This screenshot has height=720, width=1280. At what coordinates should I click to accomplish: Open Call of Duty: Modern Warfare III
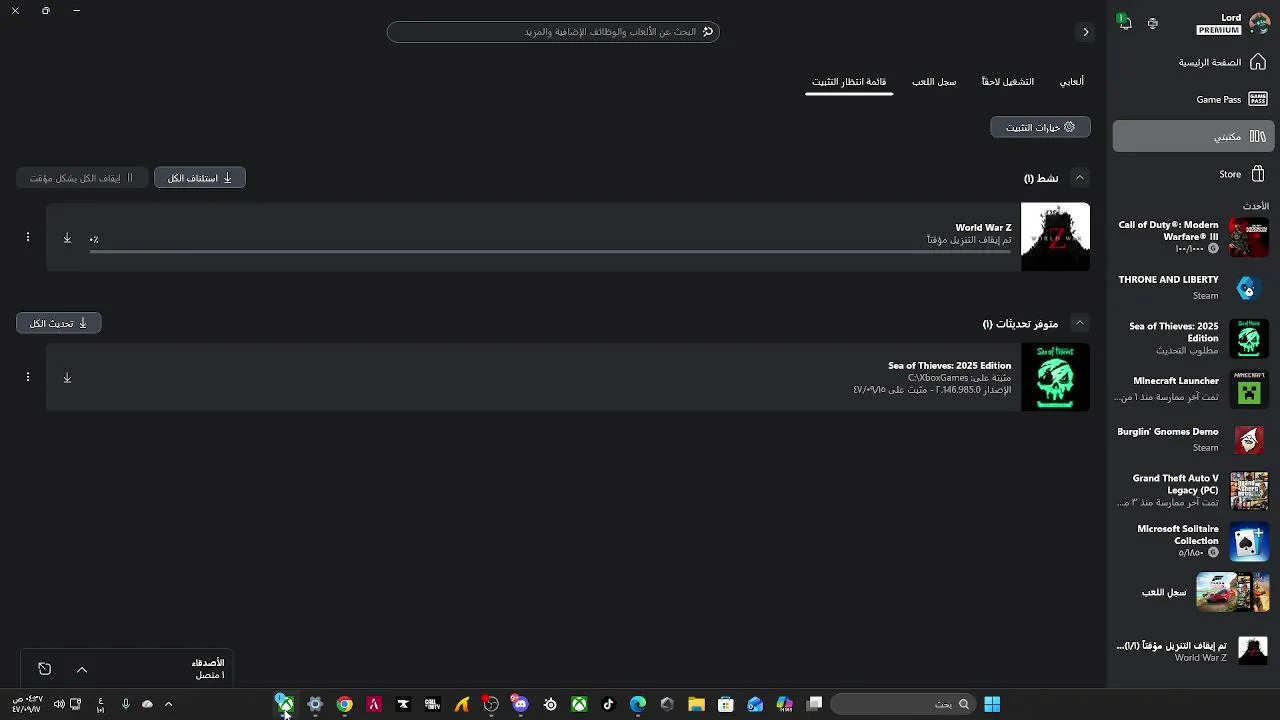(1192, 237)
